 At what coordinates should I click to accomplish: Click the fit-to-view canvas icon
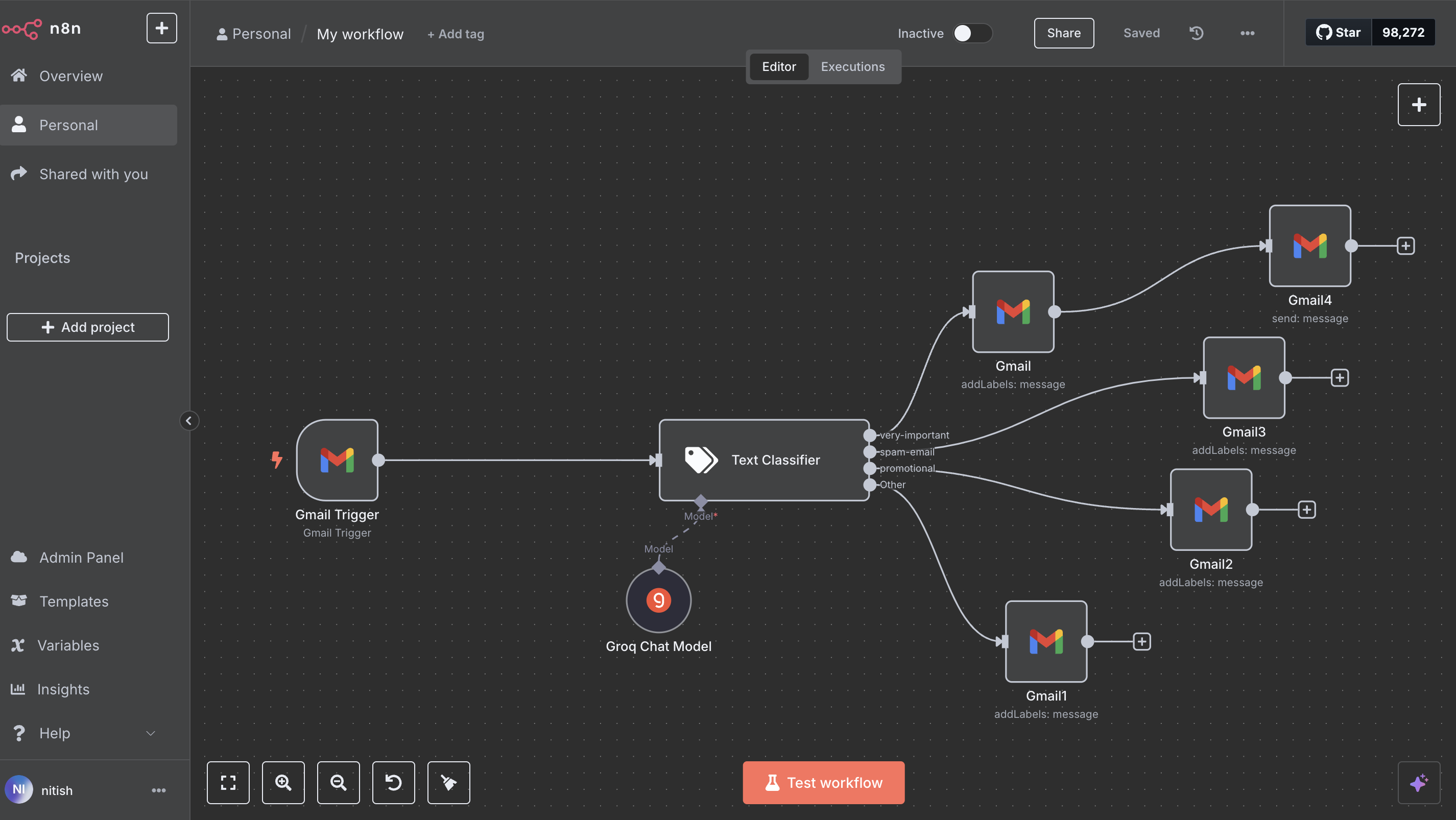[228, 782]
